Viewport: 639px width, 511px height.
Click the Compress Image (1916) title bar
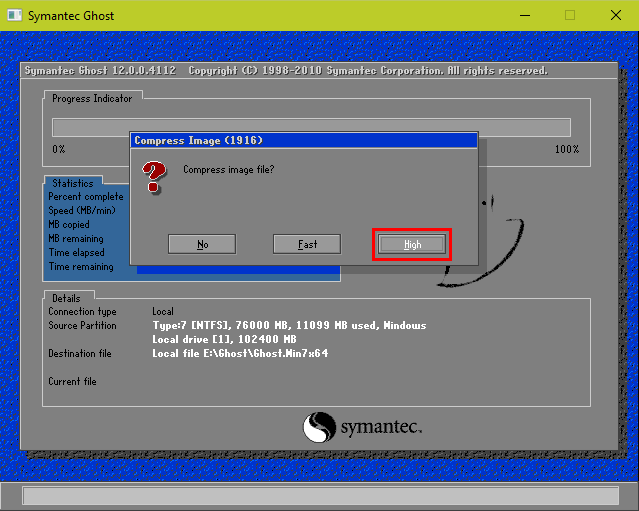[x=304, y=141]
